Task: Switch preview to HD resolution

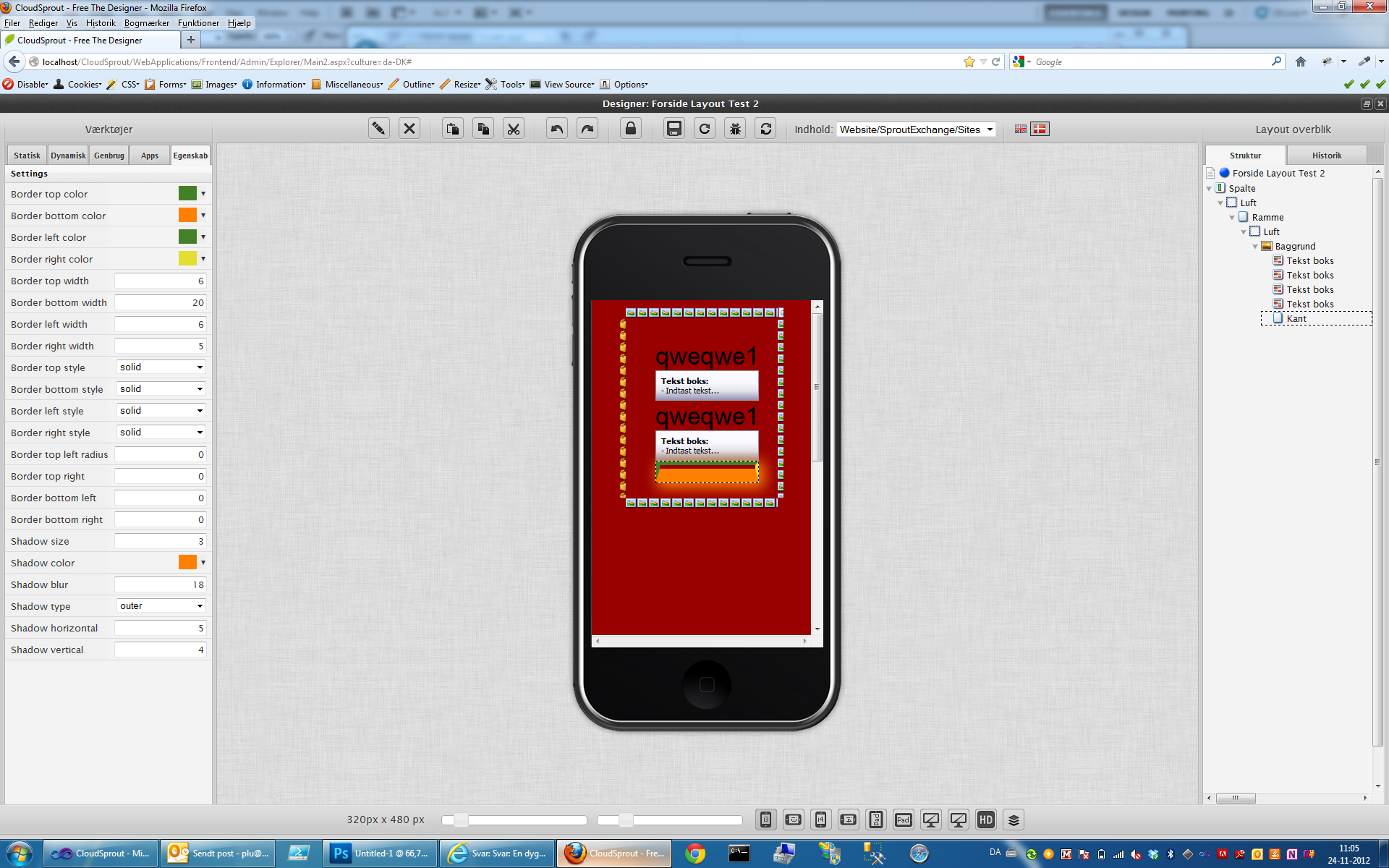Action: click(985, 820)
